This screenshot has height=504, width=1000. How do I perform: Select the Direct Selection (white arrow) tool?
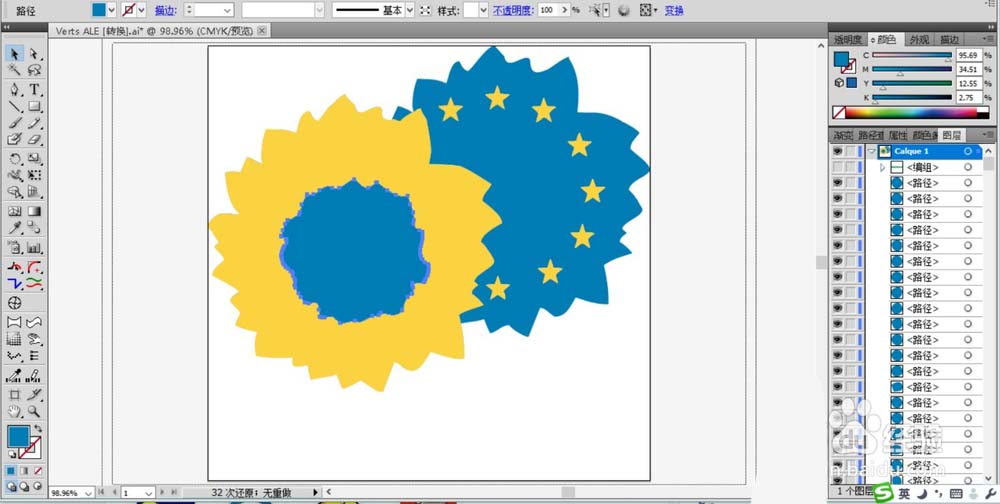pos(34,54)
